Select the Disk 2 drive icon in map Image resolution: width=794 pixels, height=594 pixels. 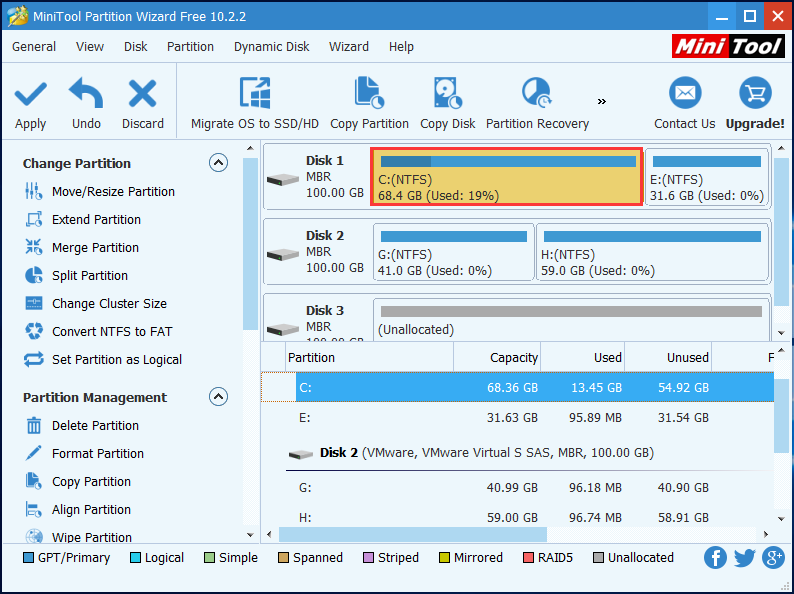(x=283, y=254)
